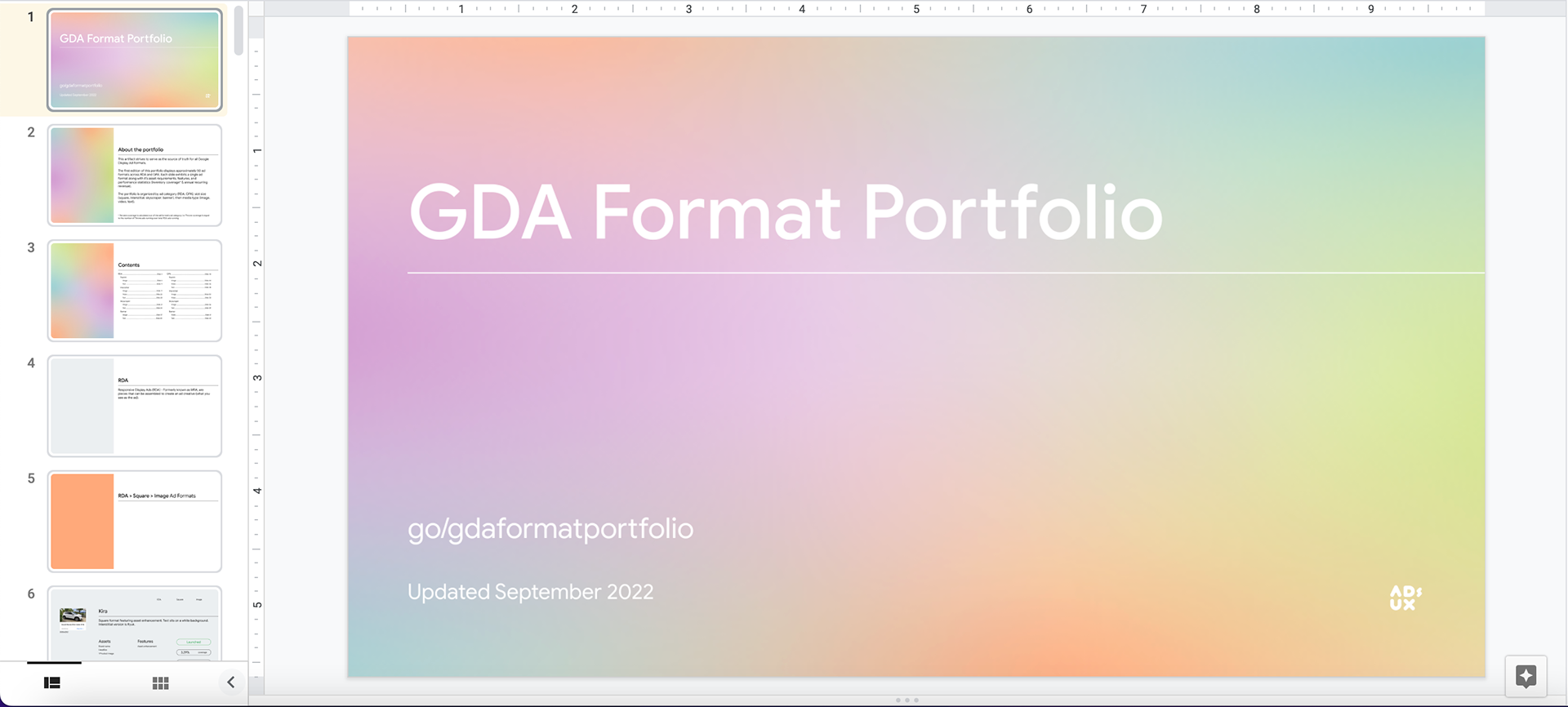Open the Explore assistant button
This screenshot has width=1568, height=707.
pos(1526,676)
